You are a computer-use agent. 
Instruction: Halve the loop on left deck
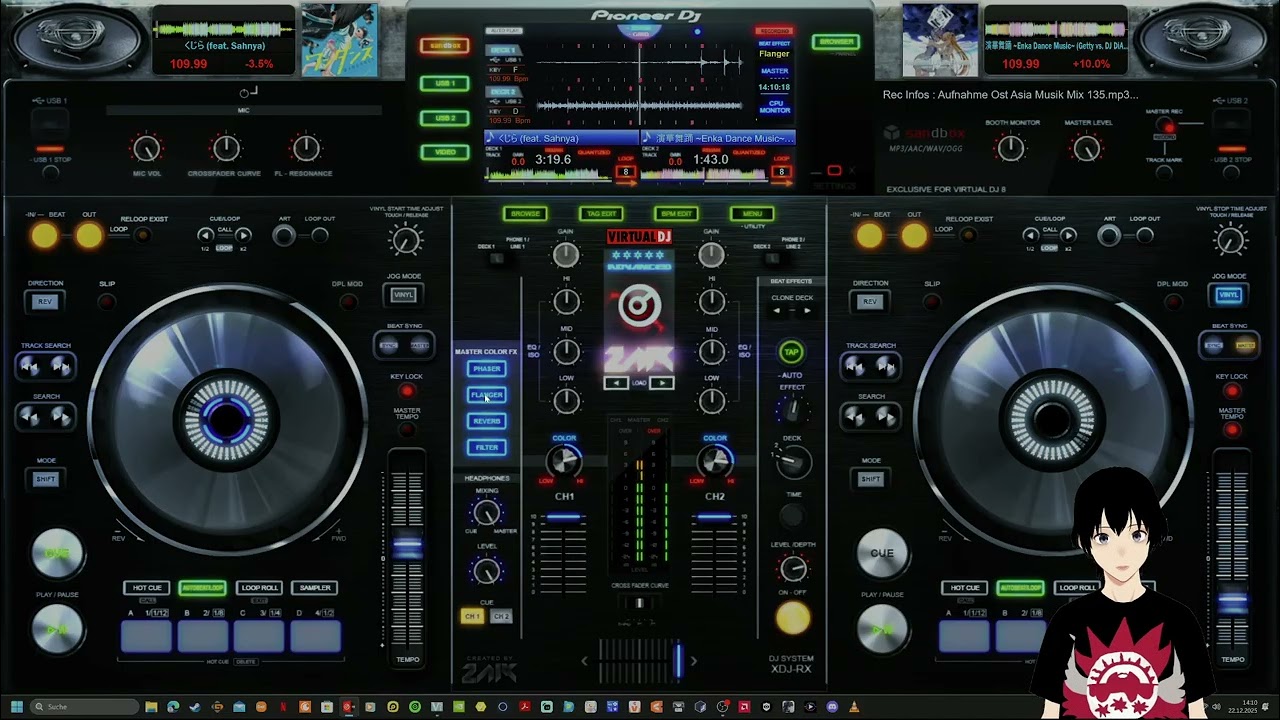click(205, 235)
